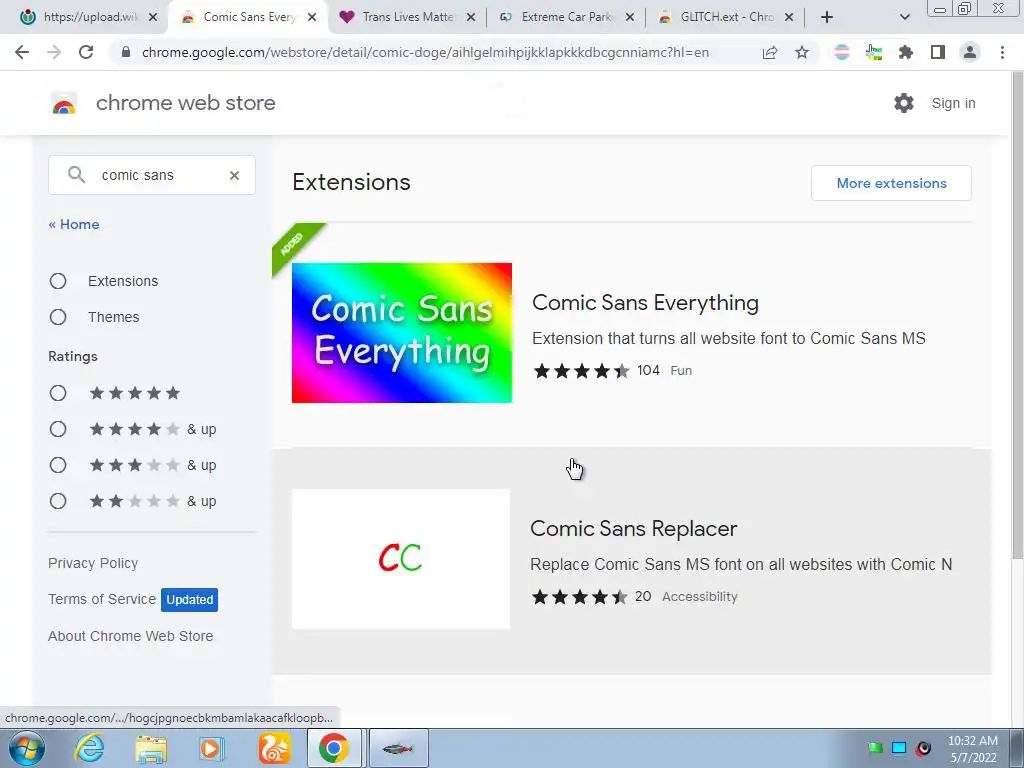Click the green tray icon in system tray
The width and height of the screenshot is (1024, 768).
tap(875, 748)
